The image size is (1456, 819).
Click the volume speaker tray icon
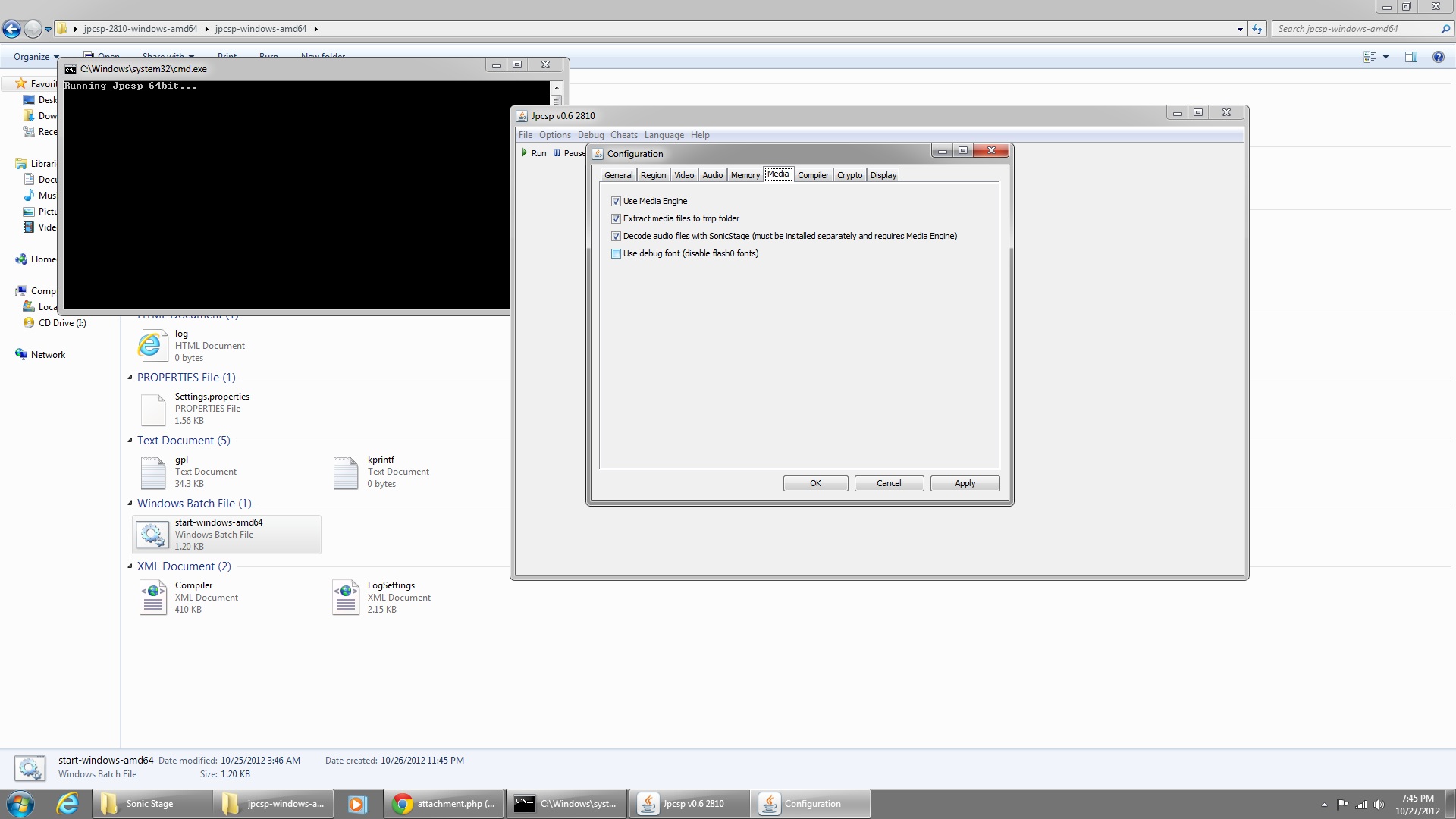coord(1379,805)
